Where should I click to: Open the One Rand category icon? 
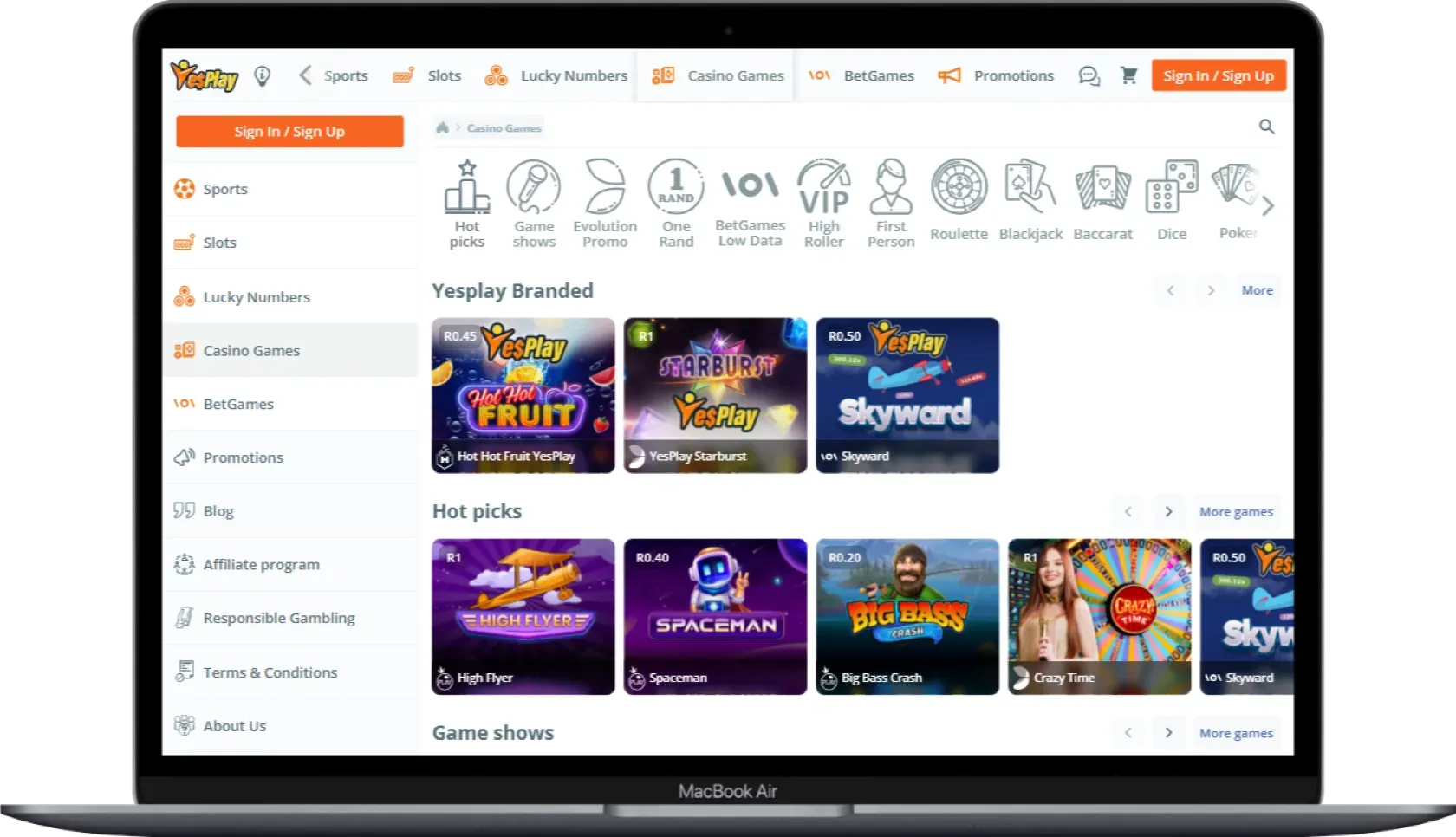(676, 204)
